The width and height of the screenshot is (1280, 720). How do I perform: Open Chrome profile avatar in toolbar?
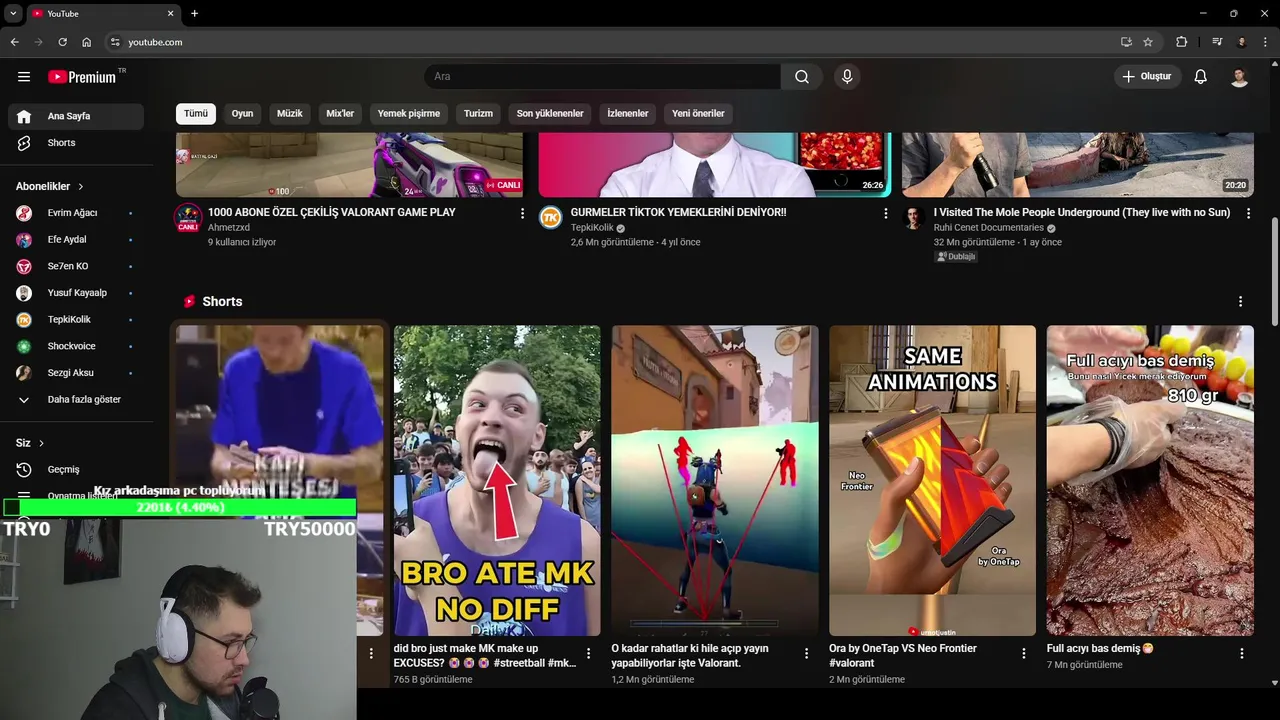click(1242, 42)
